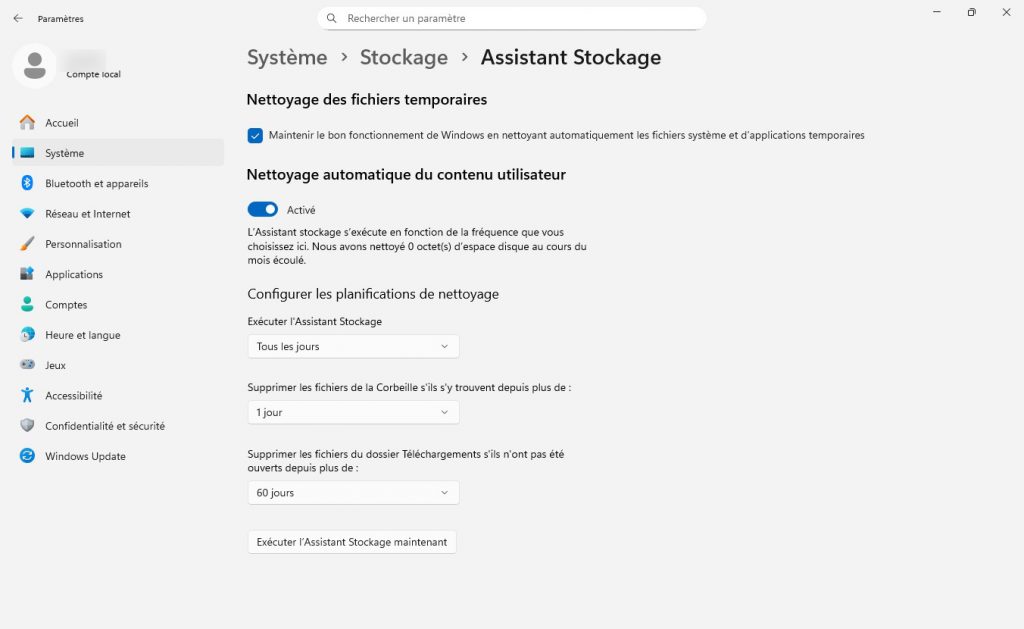
Task: Click the Applications sidebar icon
Action: point(27,274)
